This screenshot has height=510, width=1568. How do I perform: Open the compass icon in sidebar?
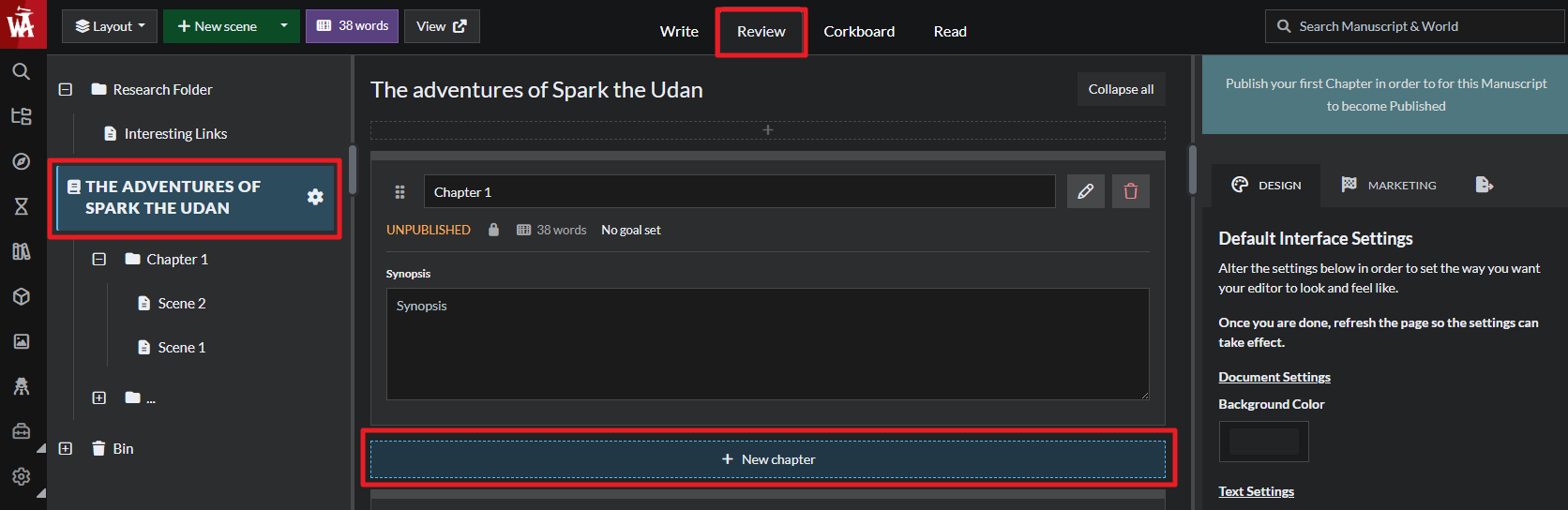21,161
